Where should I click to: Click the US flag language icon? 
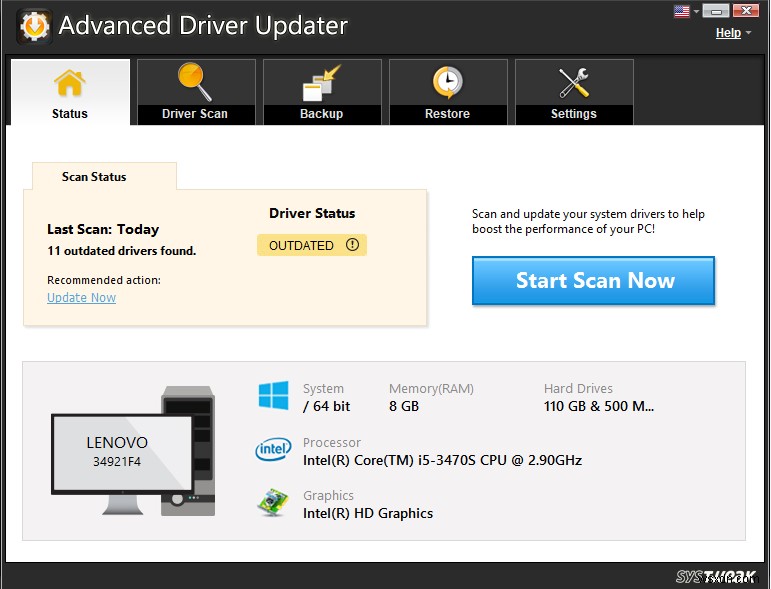point(682,11)
